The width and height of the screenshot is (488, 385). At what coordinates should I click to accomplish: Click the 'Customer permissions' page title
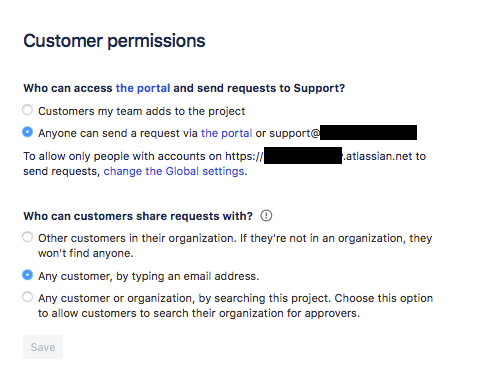coord(114,41)
